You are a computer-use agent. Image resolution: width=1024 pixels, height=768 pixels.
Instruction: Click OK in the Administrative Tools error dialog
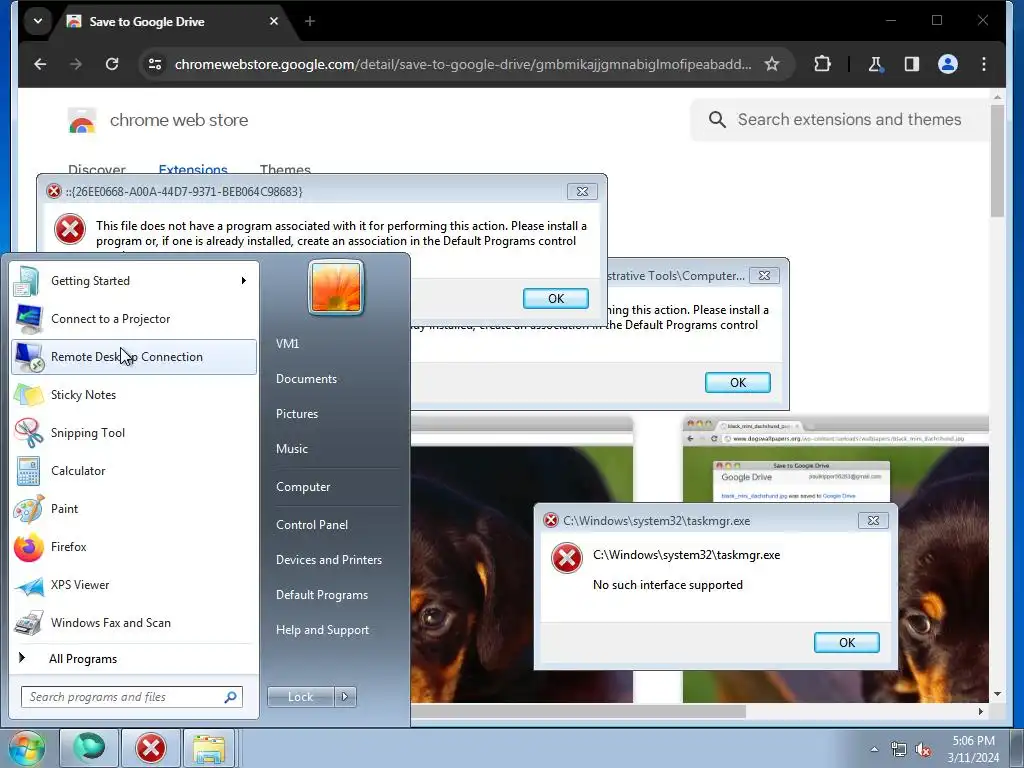pyautogui.click(x=737, y=383)
